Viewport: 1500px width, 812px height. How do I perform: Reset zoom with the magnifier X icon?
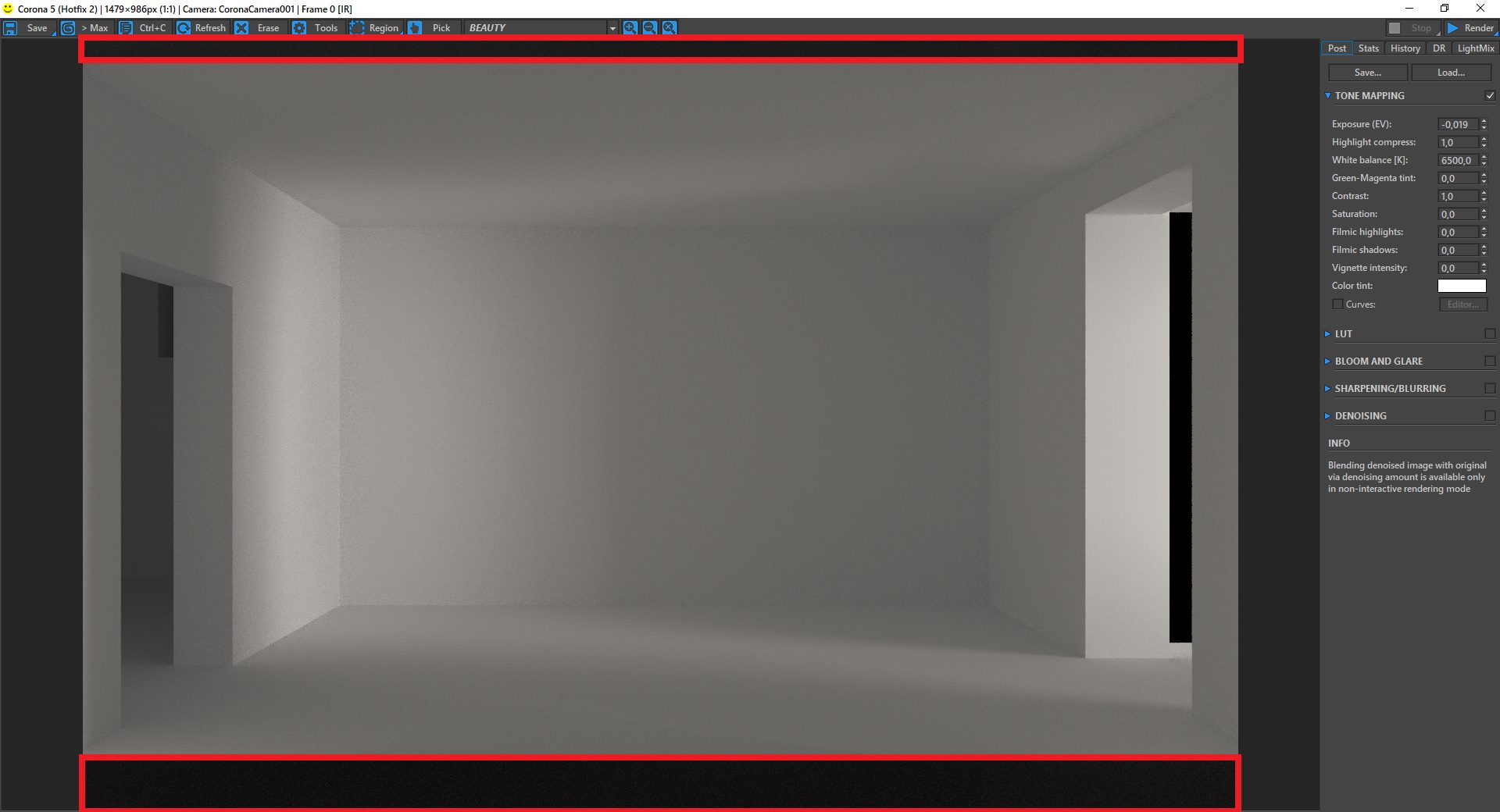(670, 28)
